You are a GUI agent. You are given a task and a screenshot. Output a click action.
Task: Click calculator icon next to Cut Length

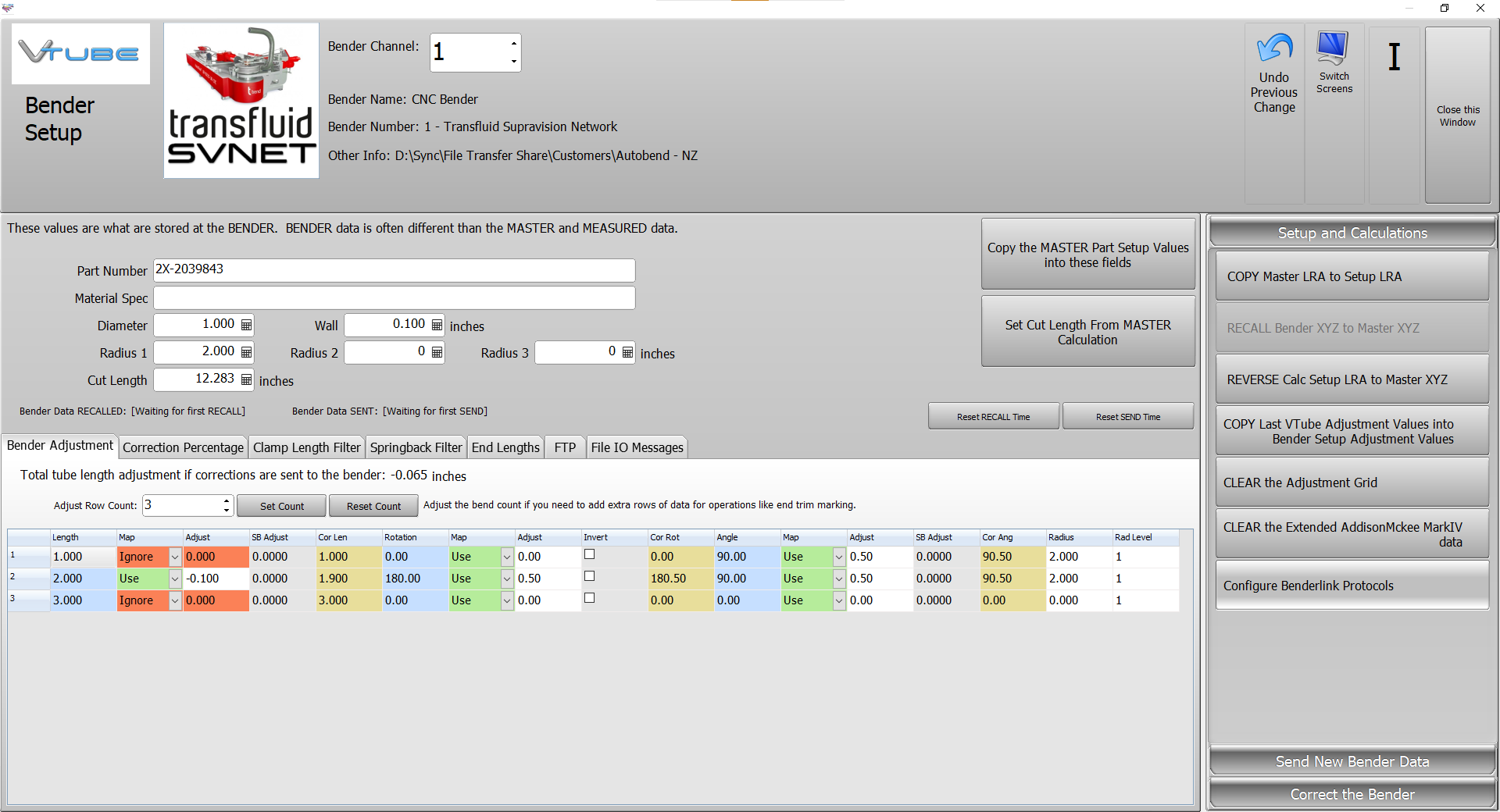coord(246,379)
